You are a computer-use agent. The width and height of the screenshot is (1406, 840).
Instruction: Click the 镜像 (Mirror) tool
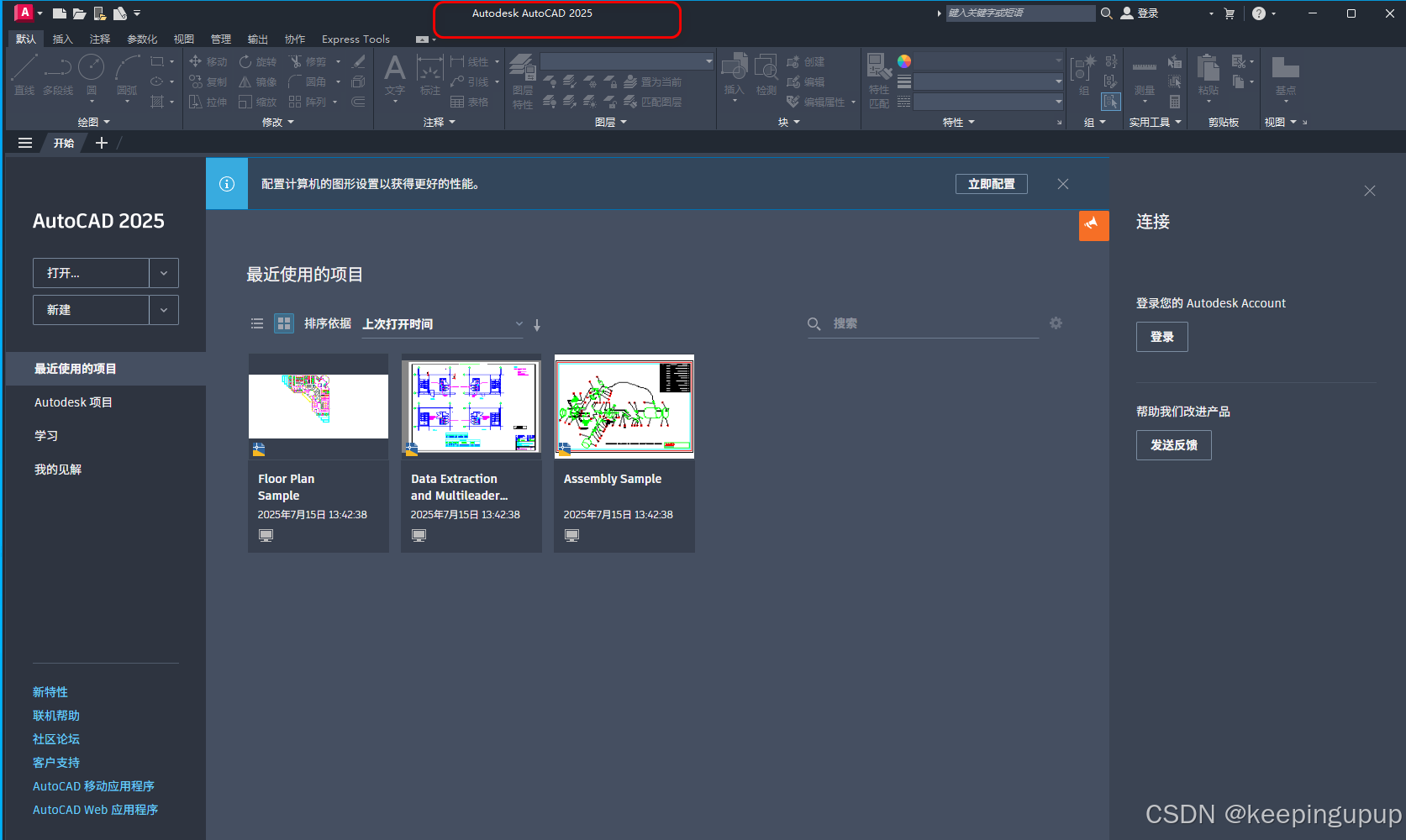click(x=257, y=81)
